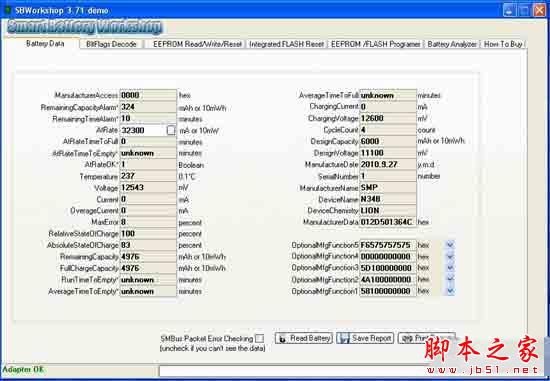
Task: Enable SMBus Packet Error Checking checkbox
Action: 260,339
